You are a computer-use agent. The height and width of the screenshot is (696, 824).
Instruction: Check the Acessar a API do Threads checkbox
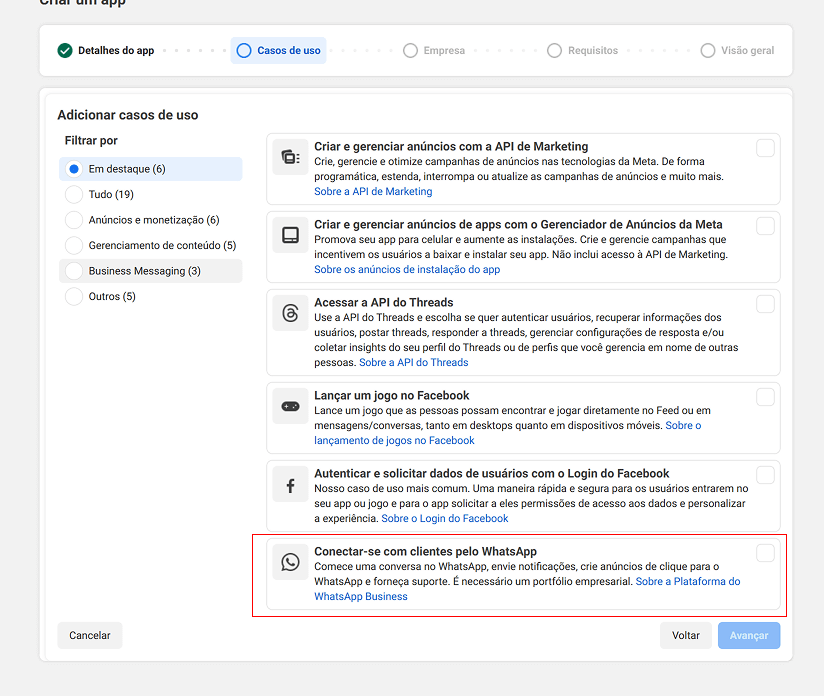coord(765,303)
